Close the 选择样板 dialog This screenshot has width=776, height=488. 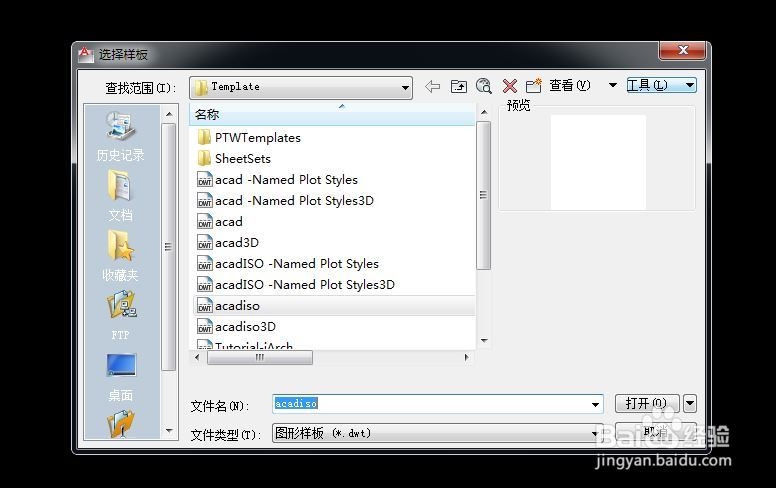(682, 50)
